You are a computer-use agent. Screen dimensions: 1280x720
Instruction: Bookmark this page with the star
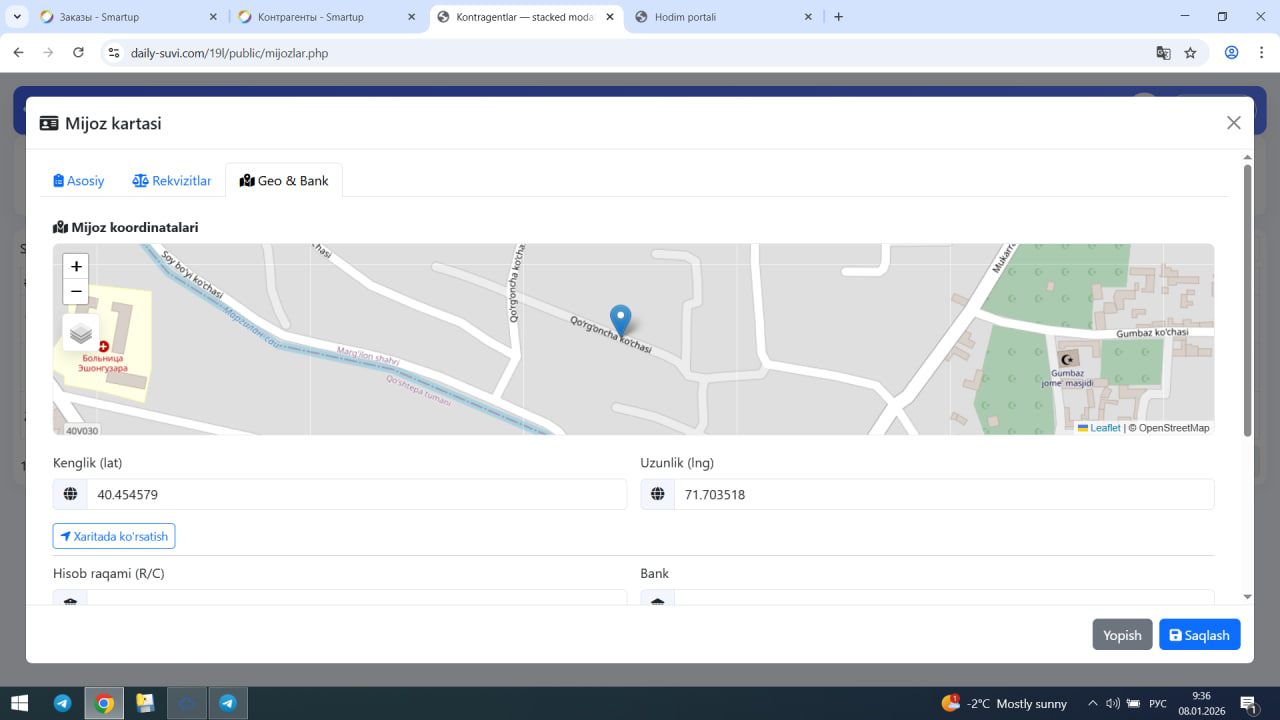point(1190,53)
